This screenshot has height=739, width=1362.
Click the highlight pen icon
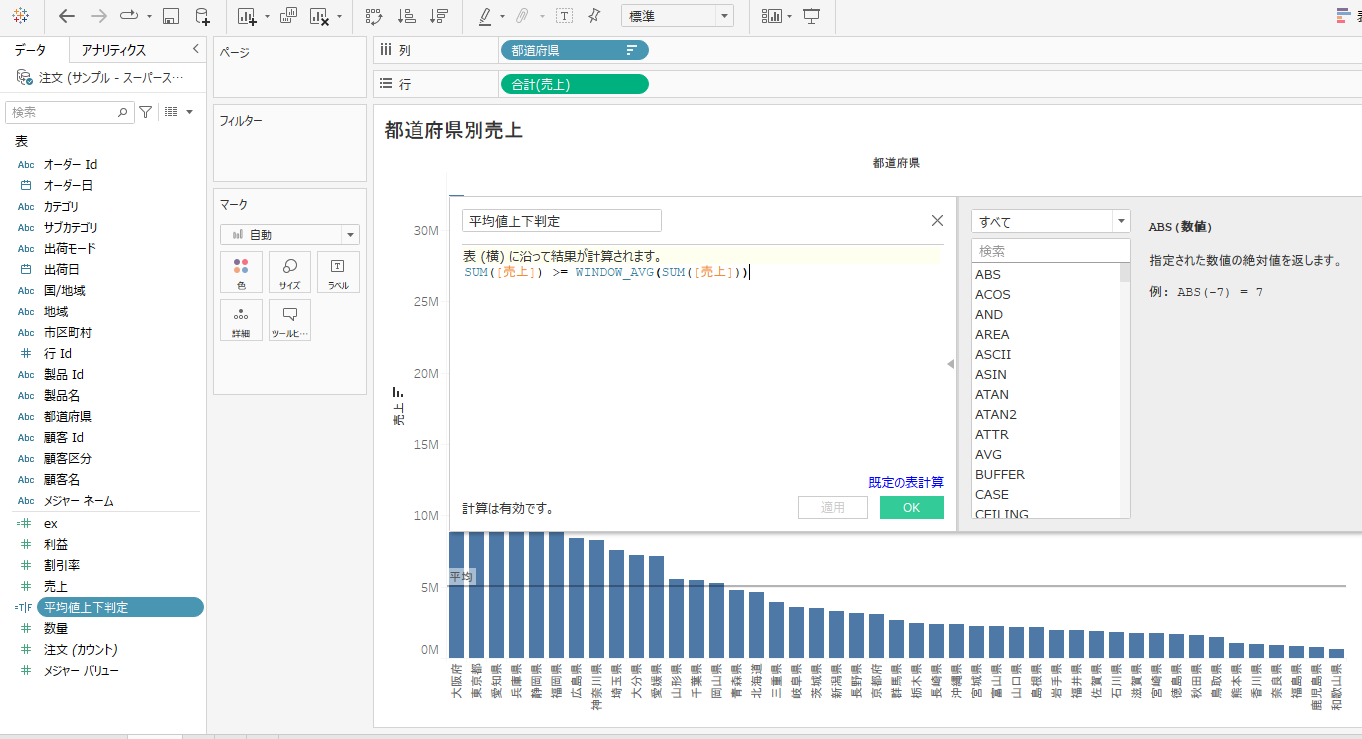click(x=484, y=16)
